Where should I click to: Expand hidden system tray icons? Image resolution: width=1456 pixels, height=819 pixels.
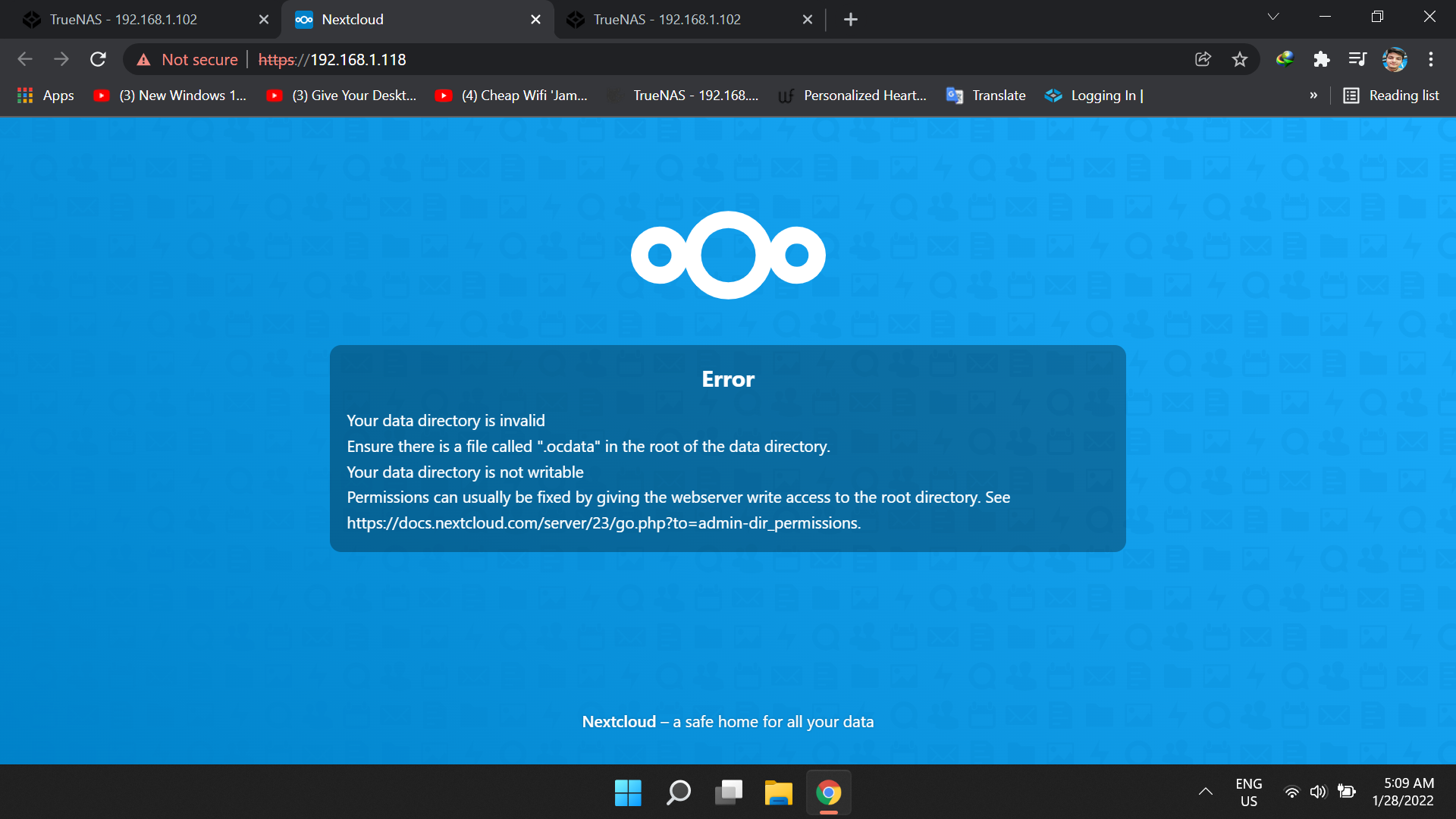(1205, 792)
